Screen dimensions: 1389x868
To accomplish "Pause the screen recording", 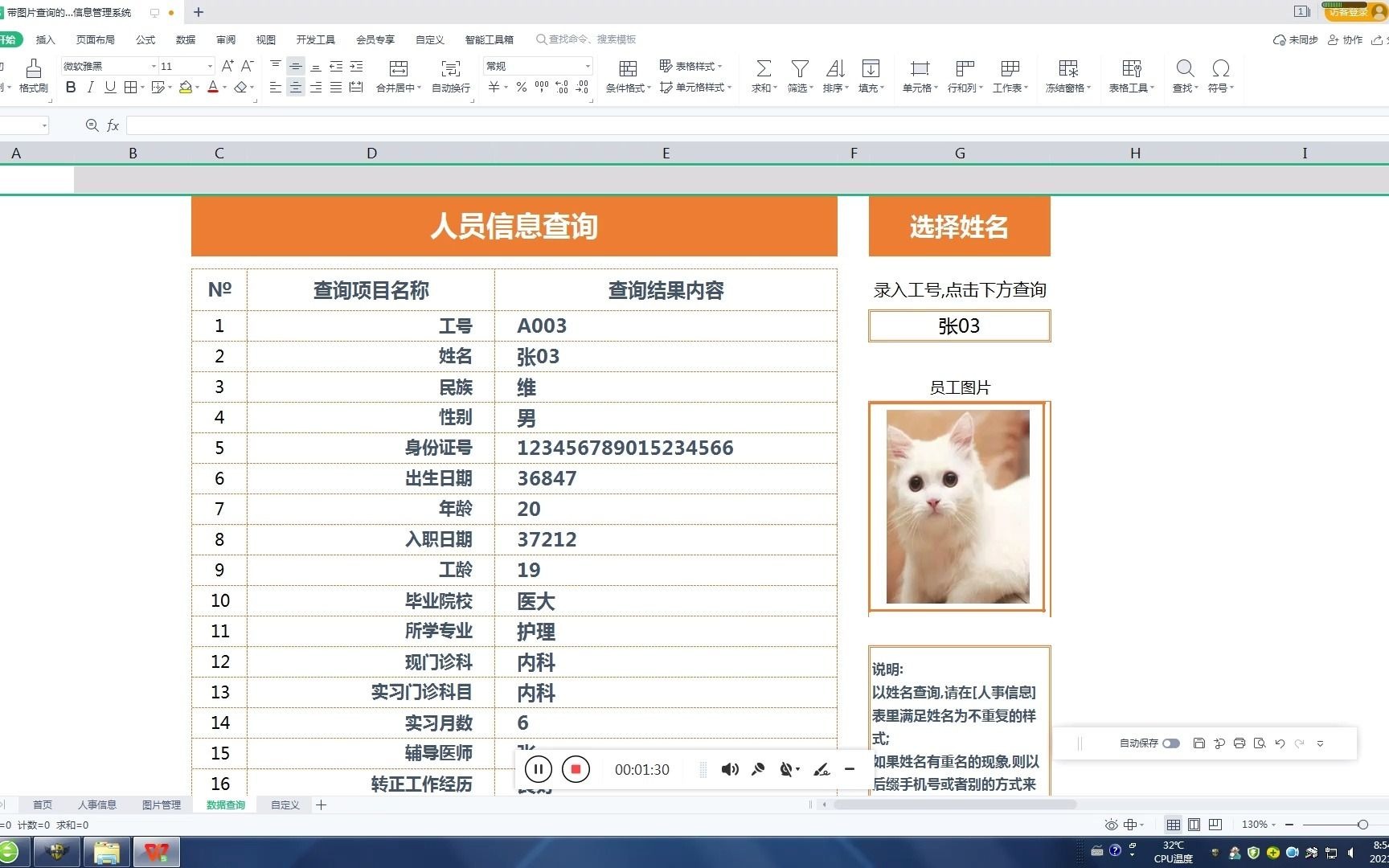I will point(538,769).
